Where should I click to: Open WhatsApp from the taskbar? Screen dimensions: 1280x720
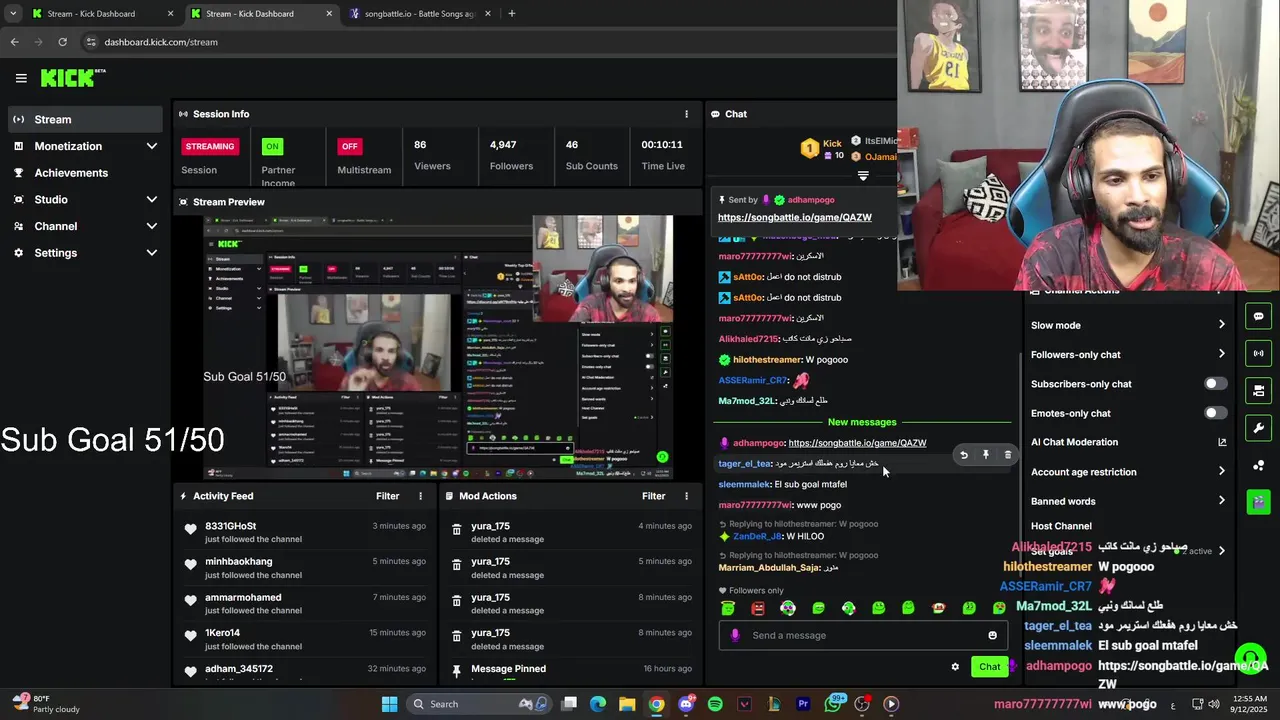click(833, 704)
